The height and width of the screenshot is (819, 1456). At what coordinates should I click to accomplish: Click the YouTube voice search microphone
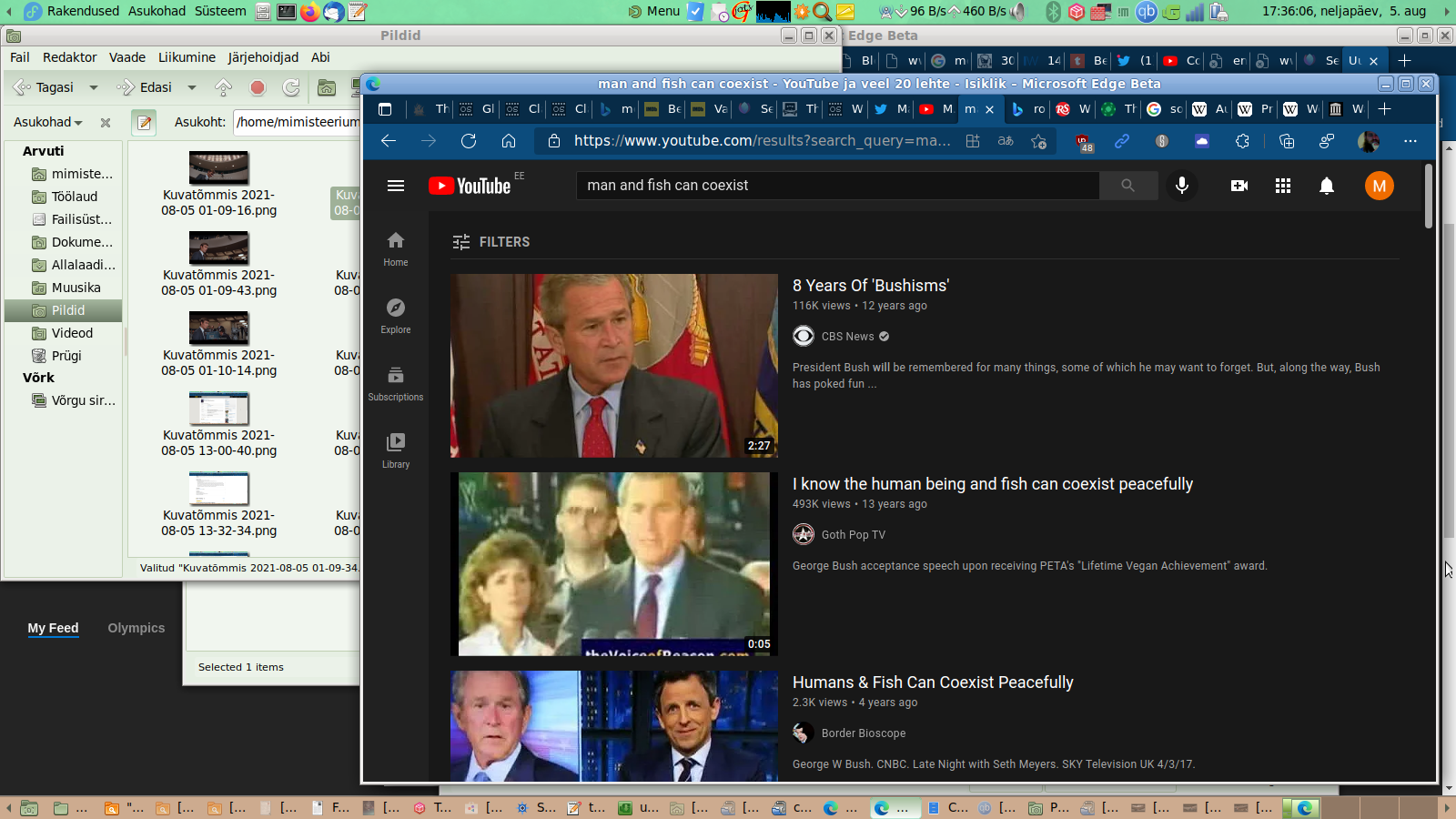pos(1181,186)
